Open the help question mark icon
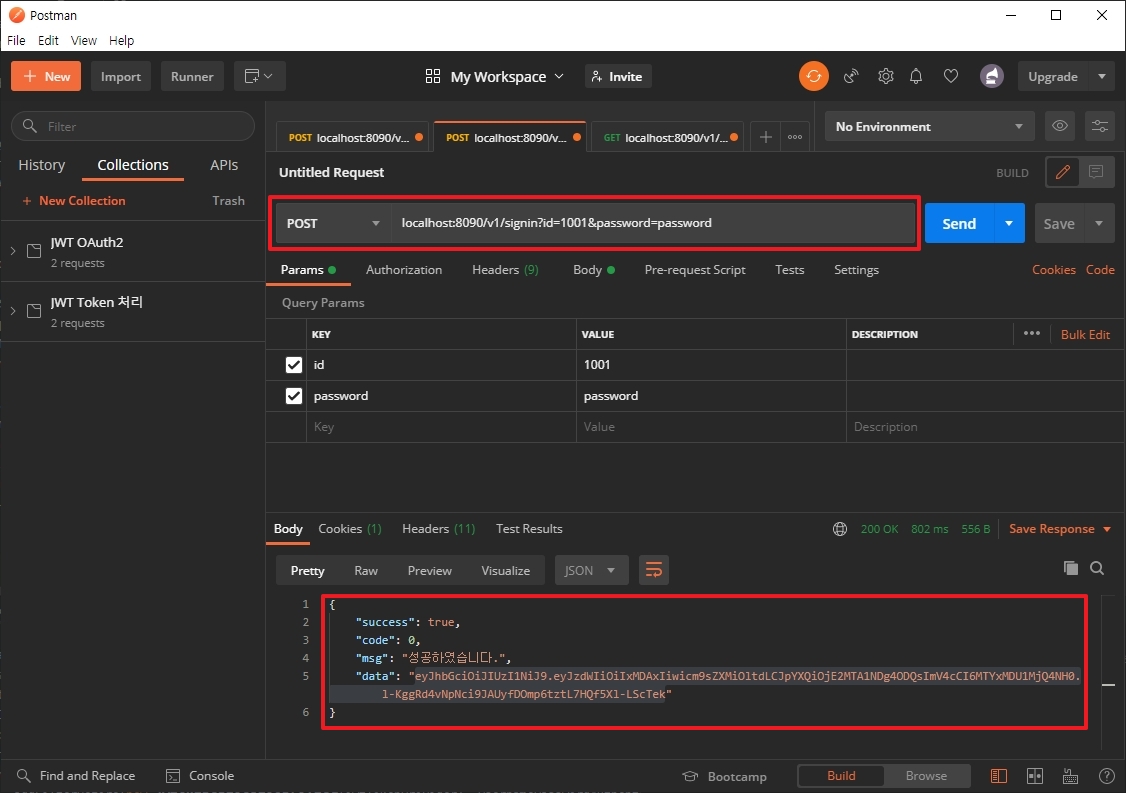The width and height of the screenshot is (1126, 793). (x=1107, y=776)
